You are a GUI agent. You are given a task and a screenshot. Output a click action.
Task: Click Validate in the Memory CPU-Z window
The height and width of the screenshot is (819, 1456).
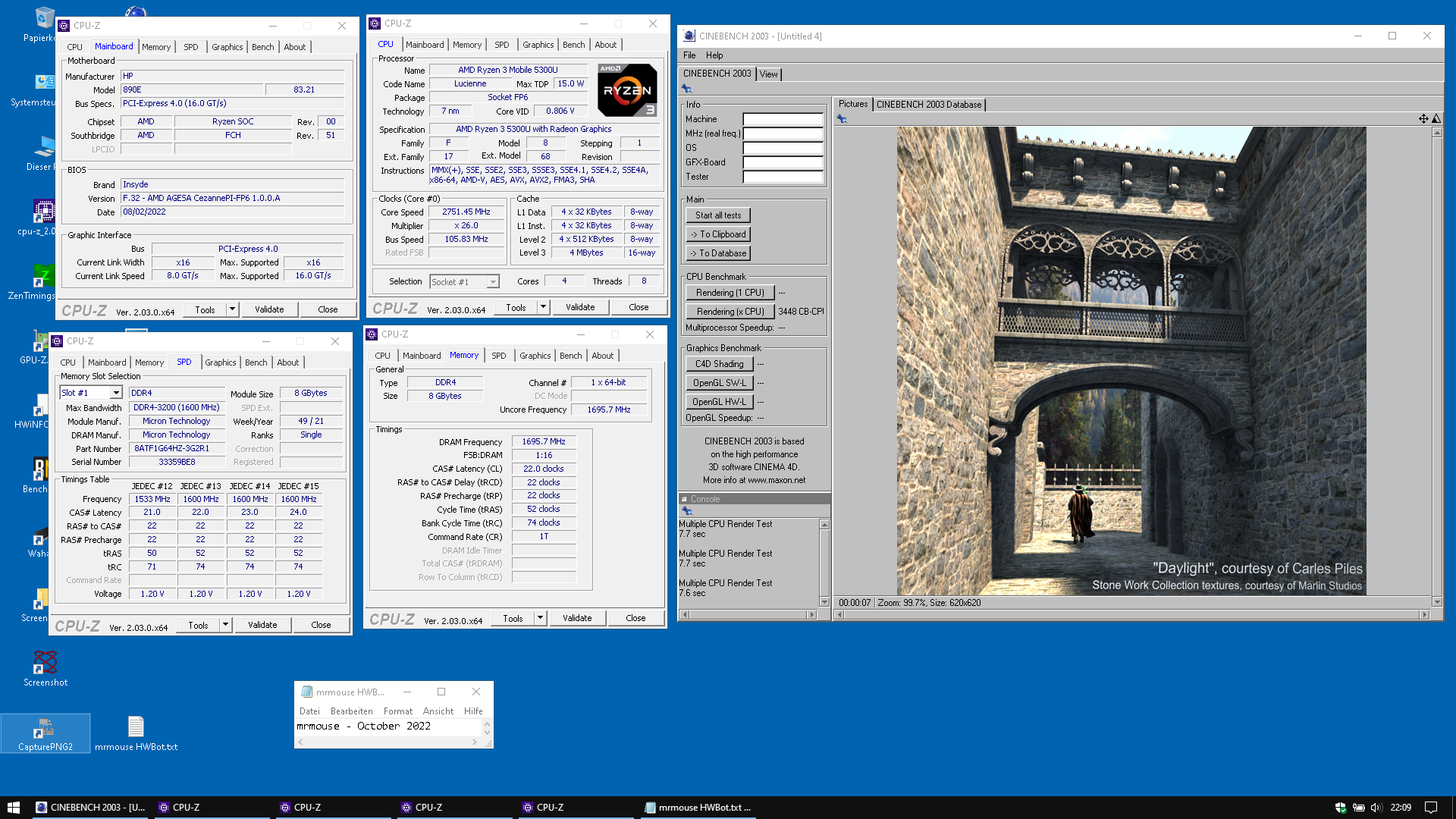point(577,618)
